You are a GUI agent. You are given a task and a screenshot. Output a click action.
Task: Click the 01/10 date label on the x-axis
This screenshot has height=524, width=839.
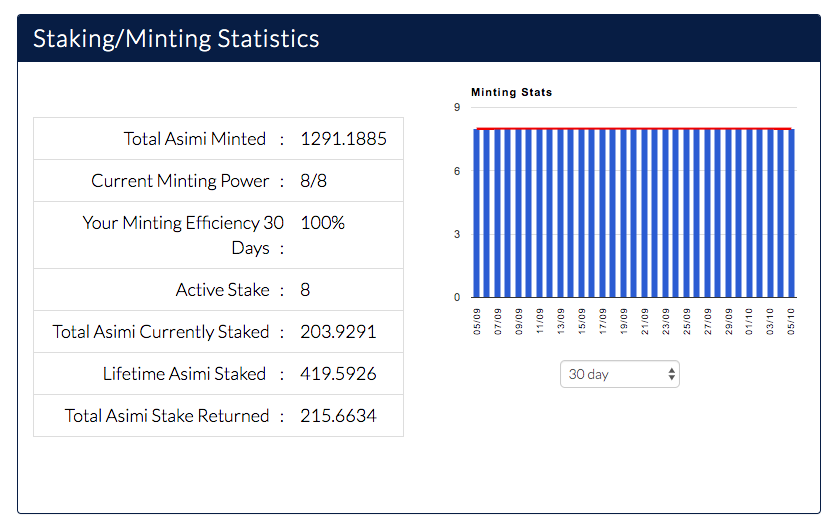750,320
